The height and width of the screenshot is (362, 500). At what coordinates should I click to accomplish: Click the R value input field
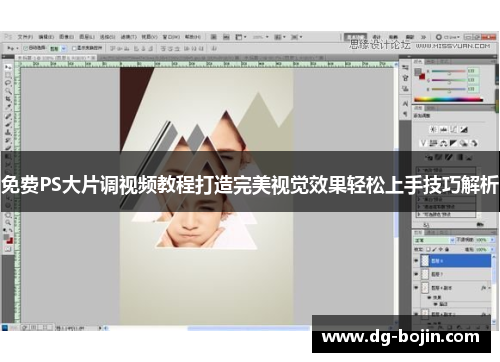click(473, 71)
